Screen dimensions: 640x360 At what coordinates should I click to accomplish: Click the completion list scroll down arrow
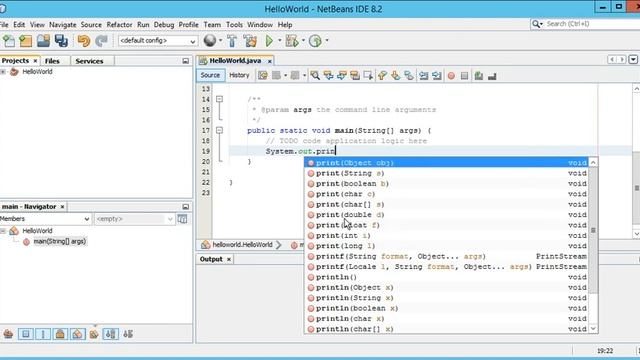(x=593, y=329)
